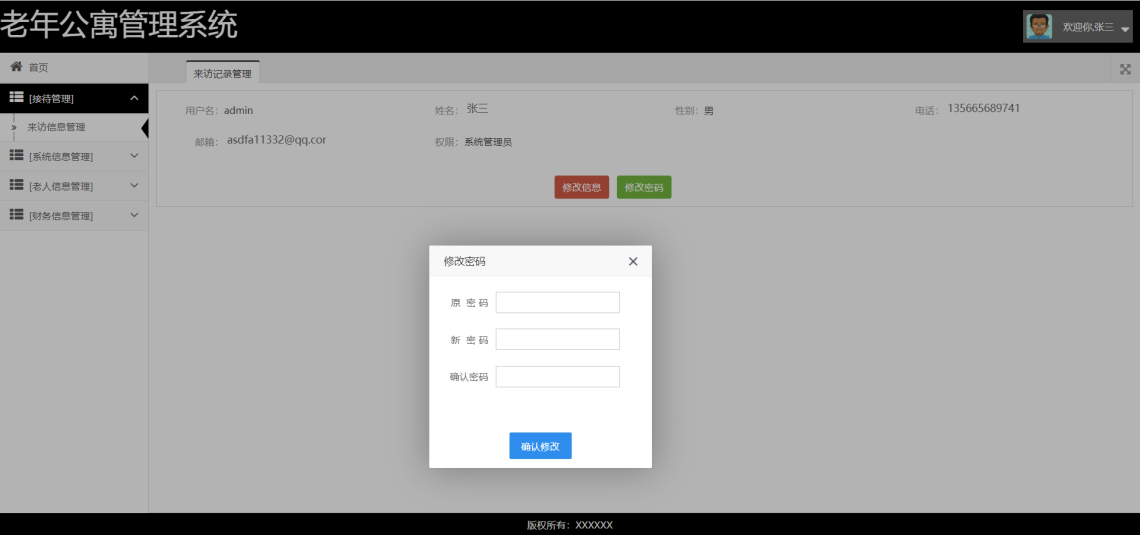
Task: Open the 欢迎你,张三 user dropdown arrow
Action: (1125, 28)
